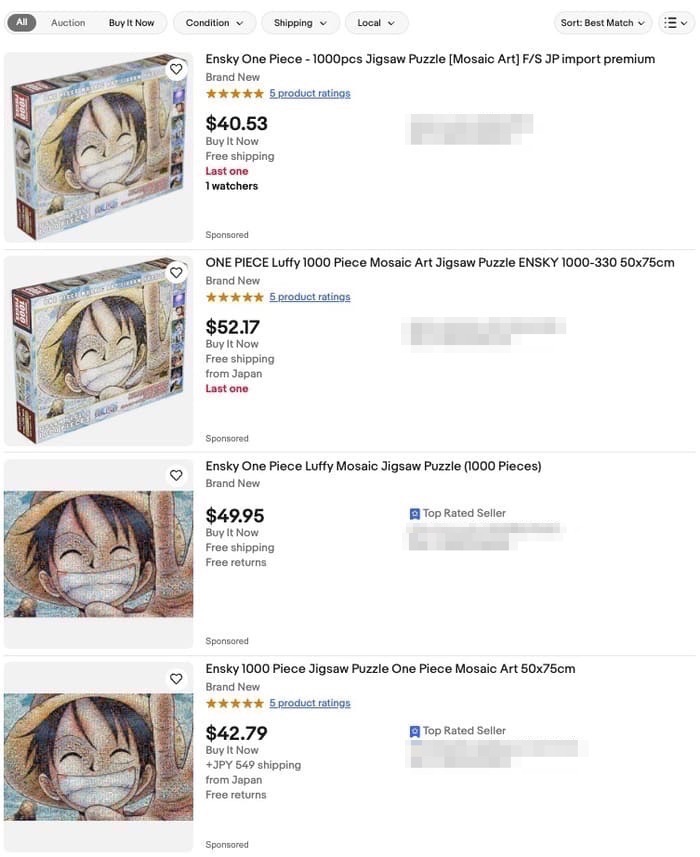Expand the Local filter dropdown
700x857 pixels.
(x=376, y=23)
